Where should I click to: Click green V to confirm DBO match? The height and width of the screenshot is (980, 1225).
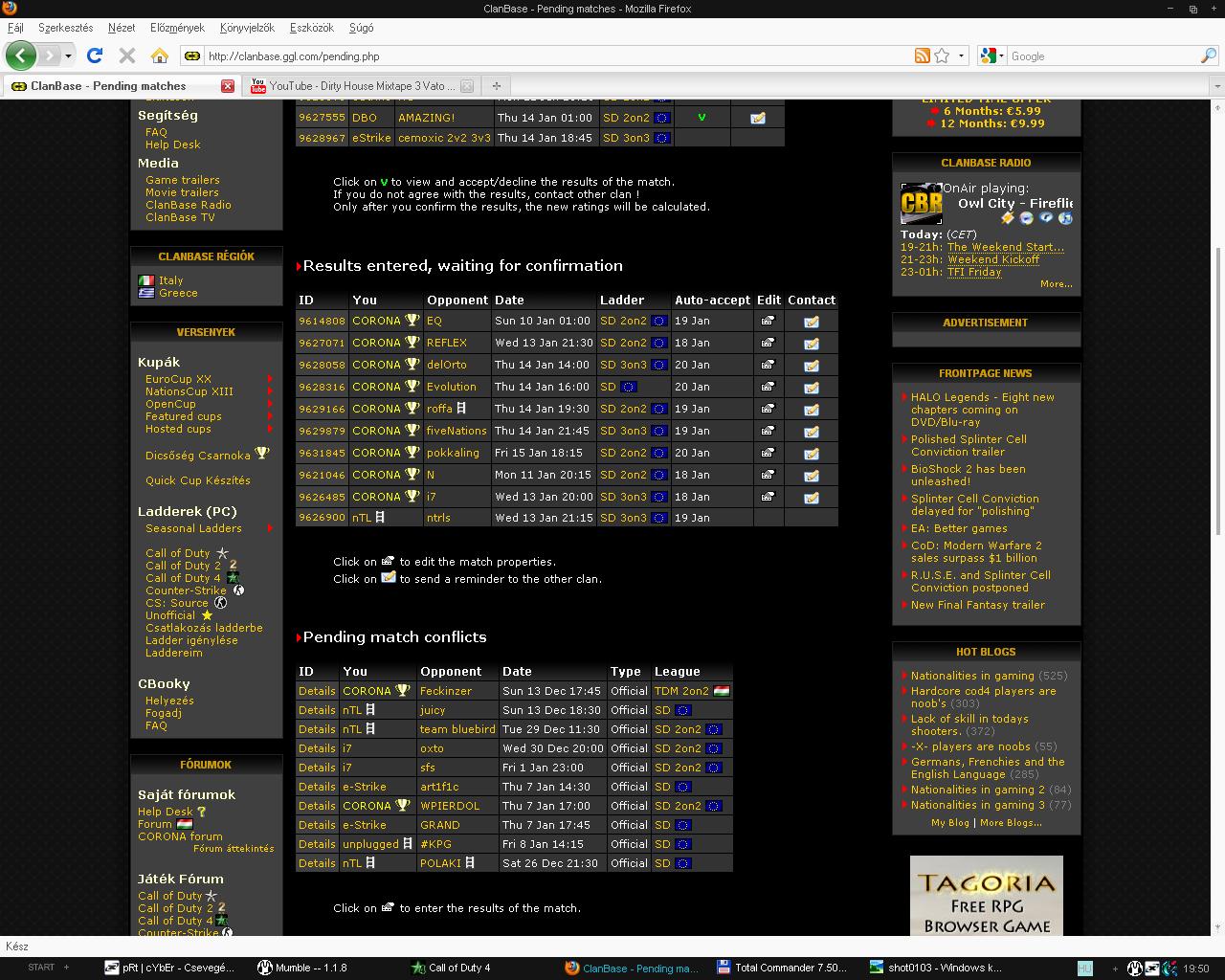coord(702,118)
